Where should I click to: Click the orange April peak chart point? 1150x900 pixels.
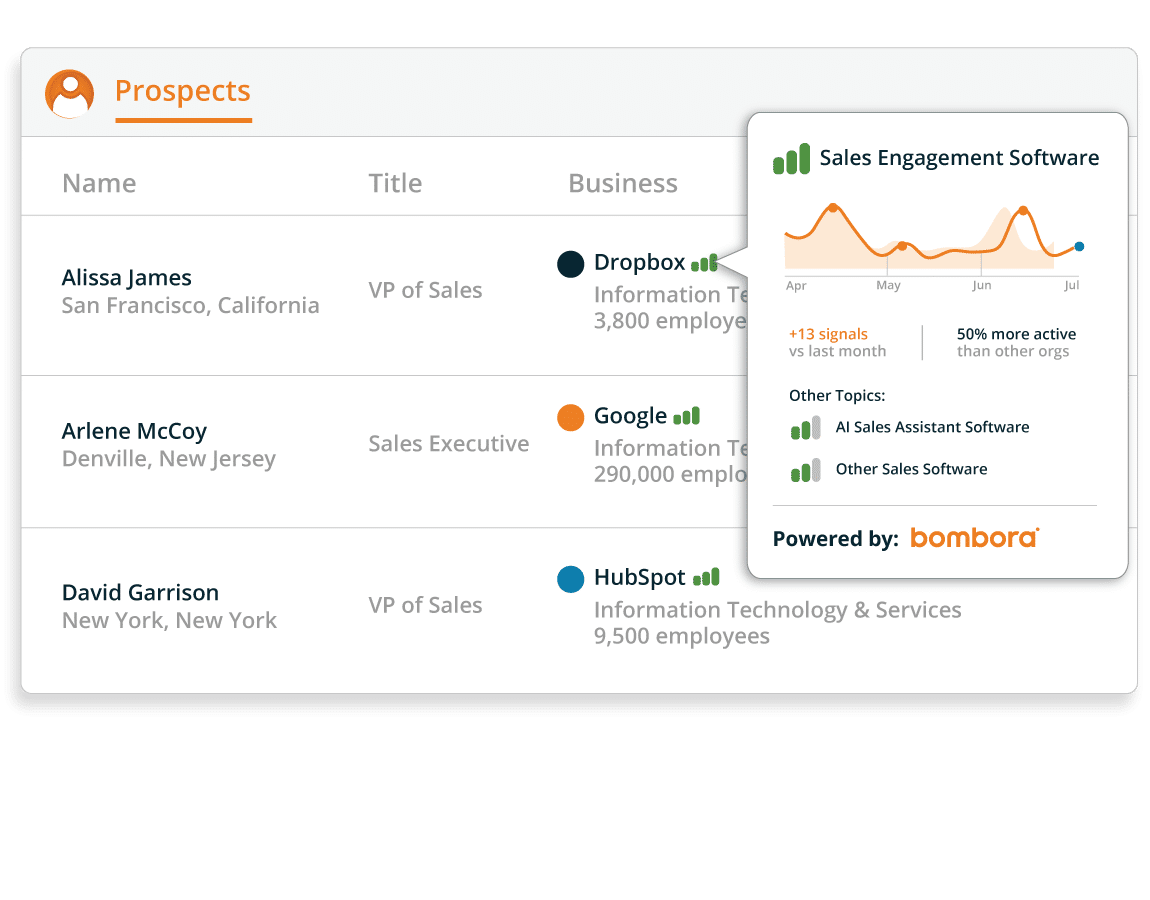832,208
